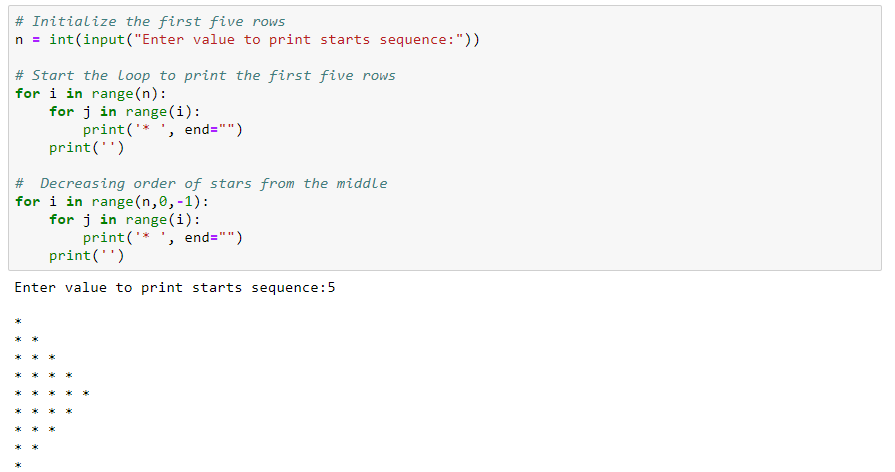
Task: Click the 'range(n,0,-1)' loop line
Action: [x=112, y=202]
